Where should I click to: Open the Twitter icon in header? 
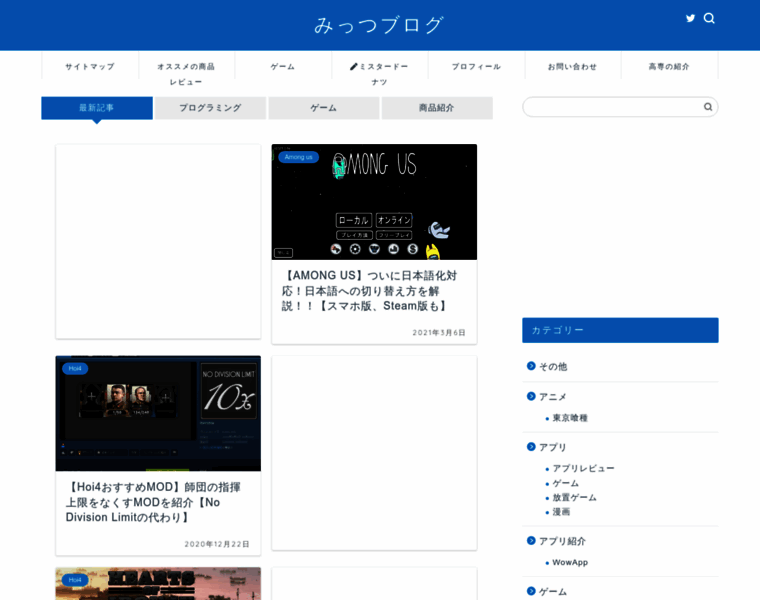tap(690, 18)
